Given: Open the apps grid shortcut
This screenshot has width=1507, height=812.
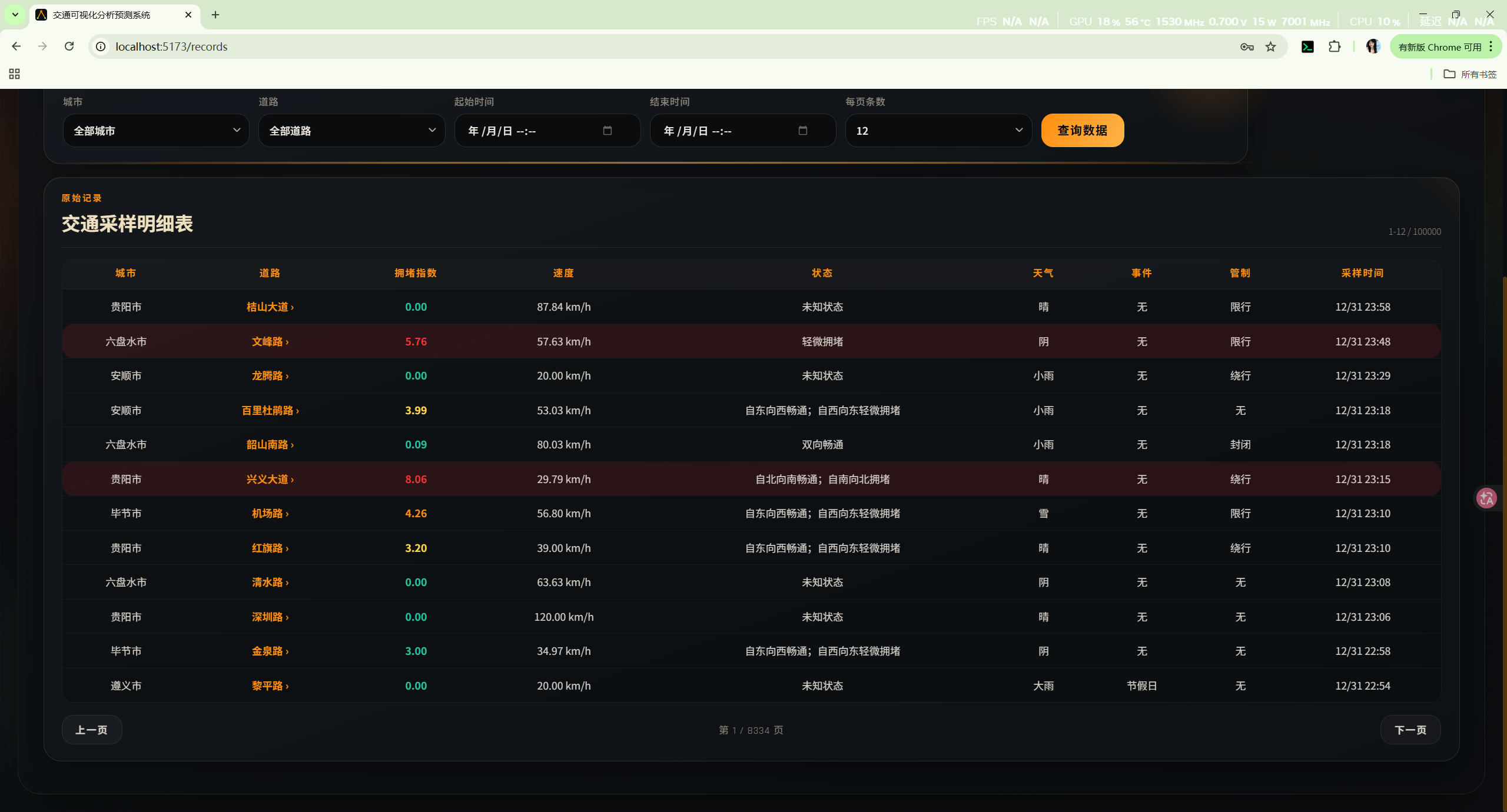Looking at the screenshot, I should pyautogui.click(x=15, y=74).
